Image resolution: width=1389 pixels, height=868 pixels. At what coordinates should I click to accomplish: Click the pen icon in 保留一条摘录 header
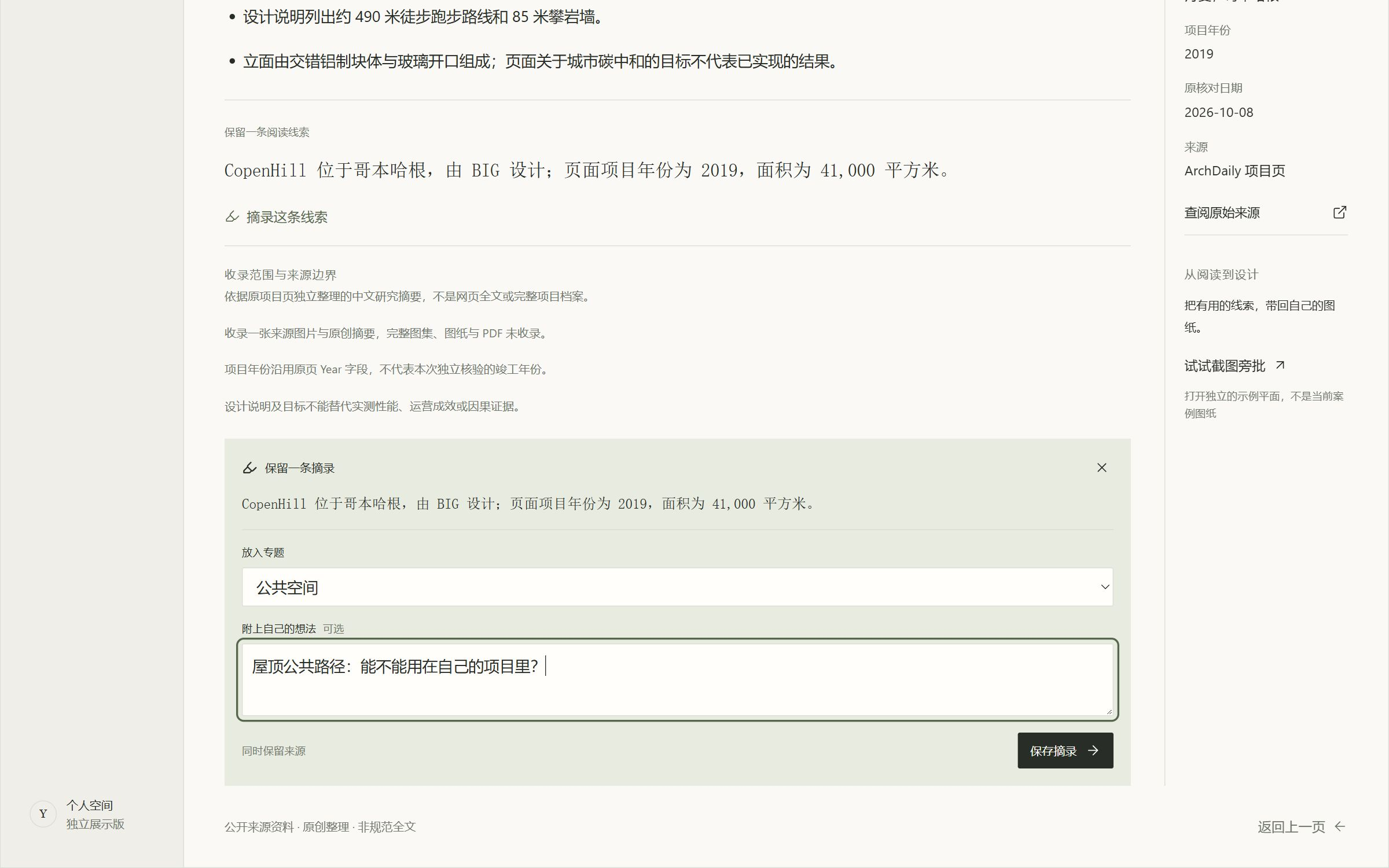(249, 468)
